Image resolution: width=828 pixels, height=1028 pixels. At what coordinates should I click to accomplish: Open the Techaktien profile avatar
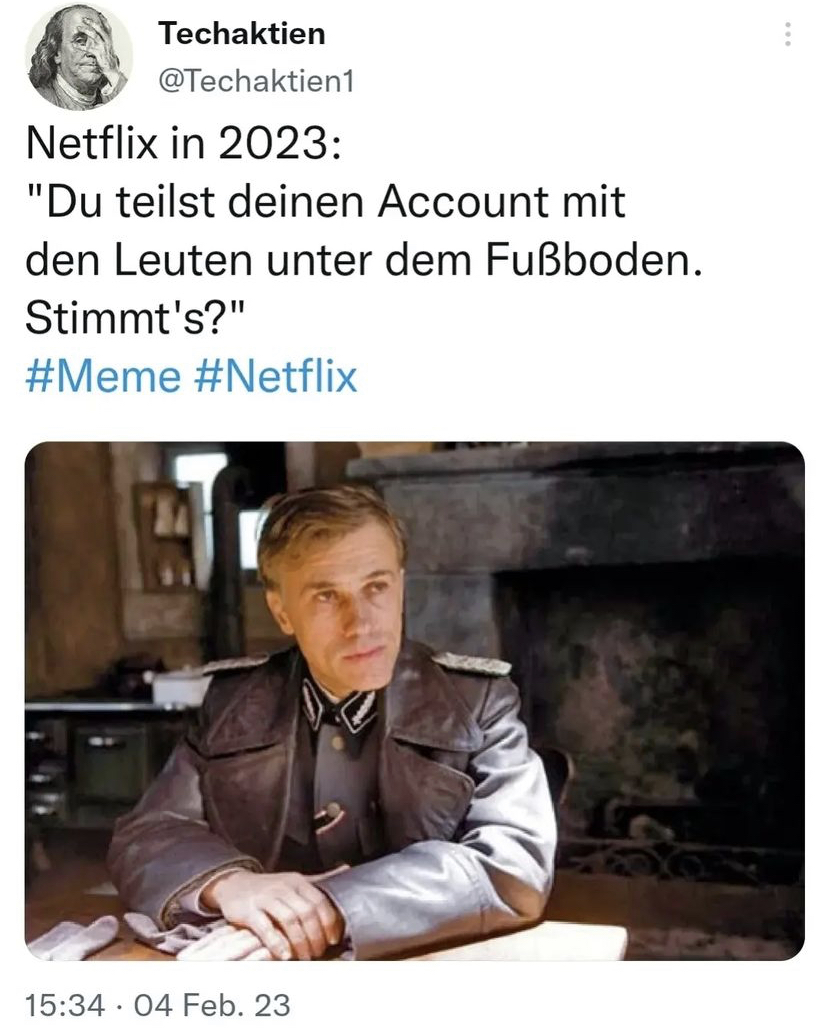tap(78, 56)
